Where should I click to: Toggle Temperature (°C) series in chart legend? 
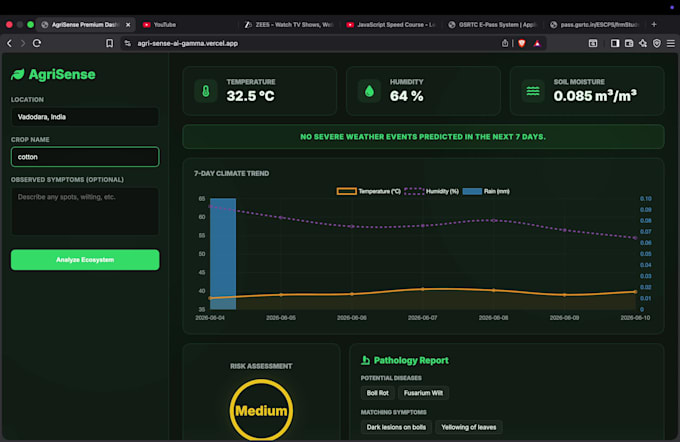(369, 191)
